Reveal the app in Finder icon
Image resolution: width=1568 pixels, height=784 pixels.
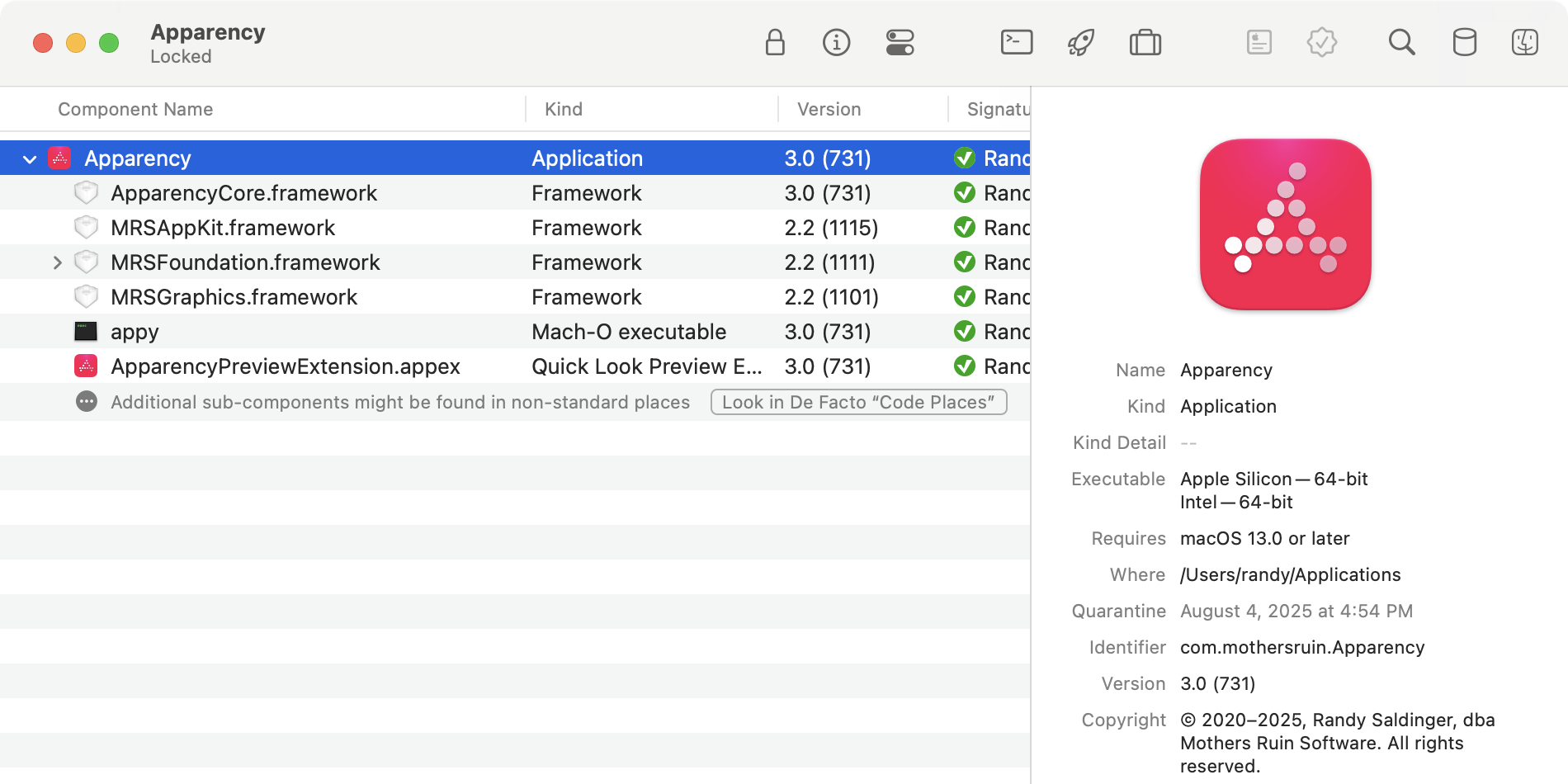(1526, 43)
